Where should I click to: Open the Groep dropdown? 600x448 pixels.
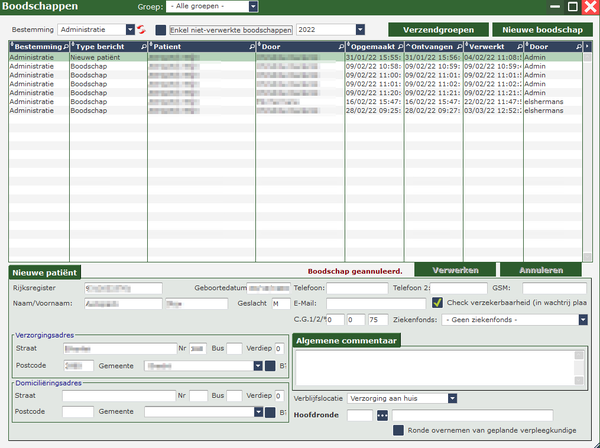click(x=253, y=7)
